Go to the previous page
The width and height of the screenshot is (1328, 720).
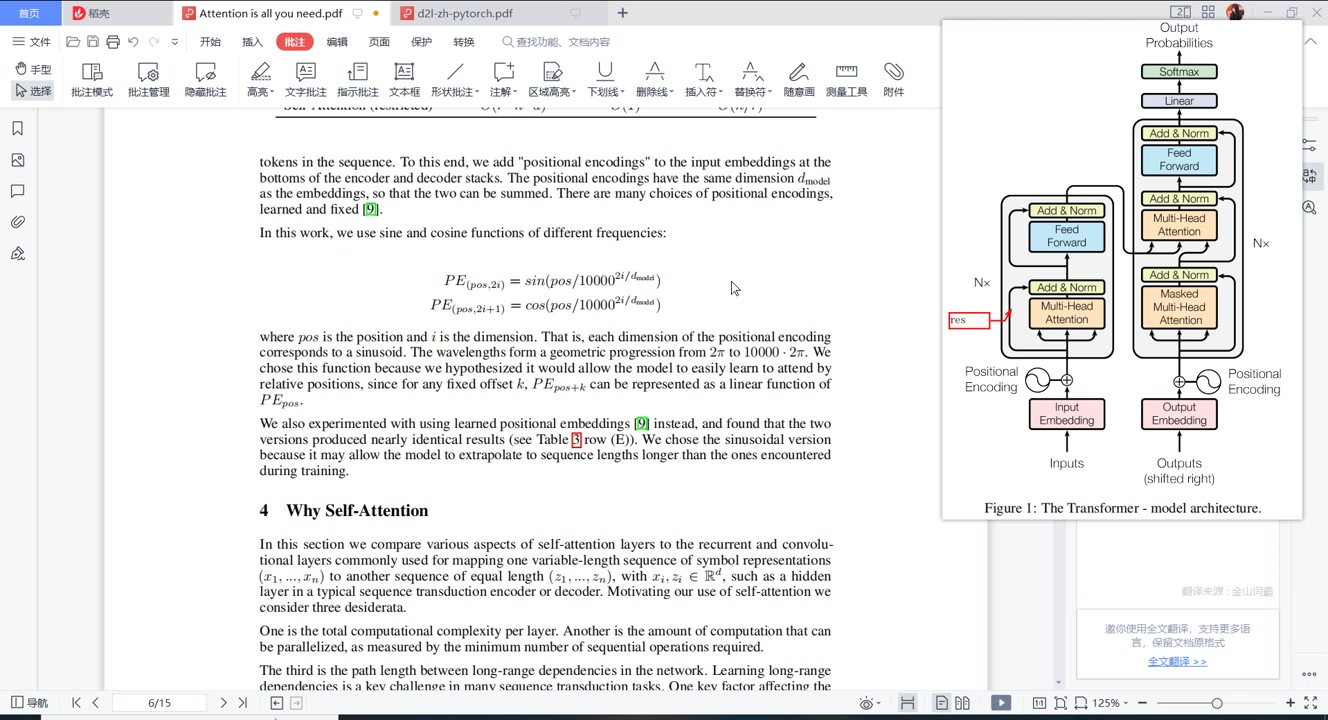(96, 703)
